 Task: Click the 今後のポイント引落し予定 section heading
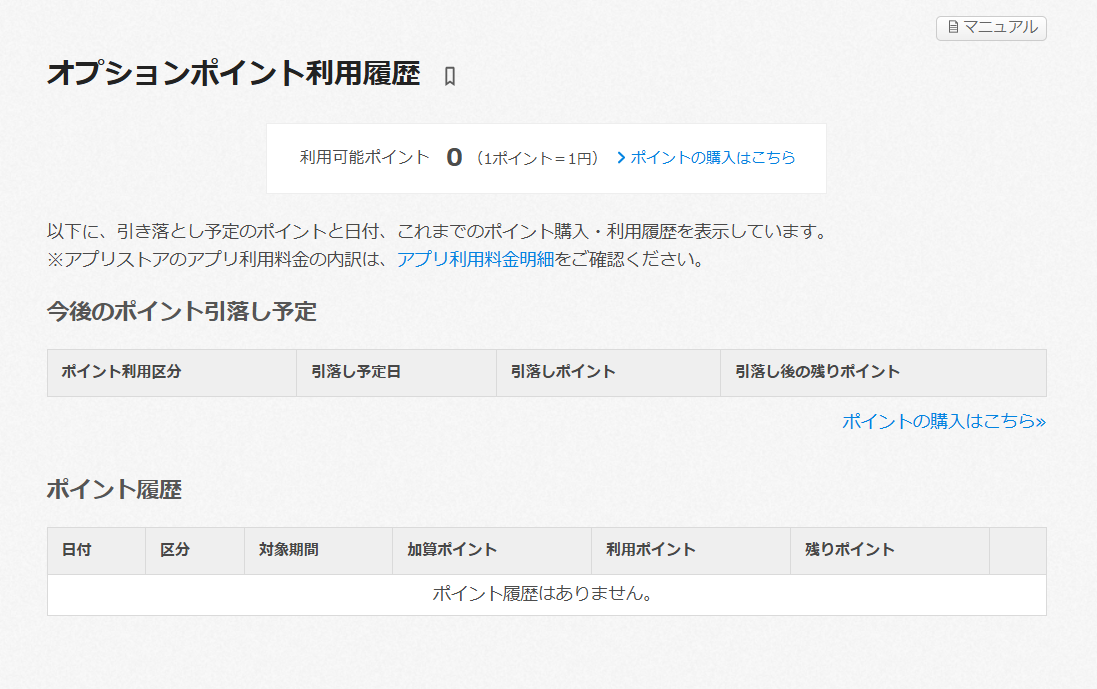[x=181, y=311]
